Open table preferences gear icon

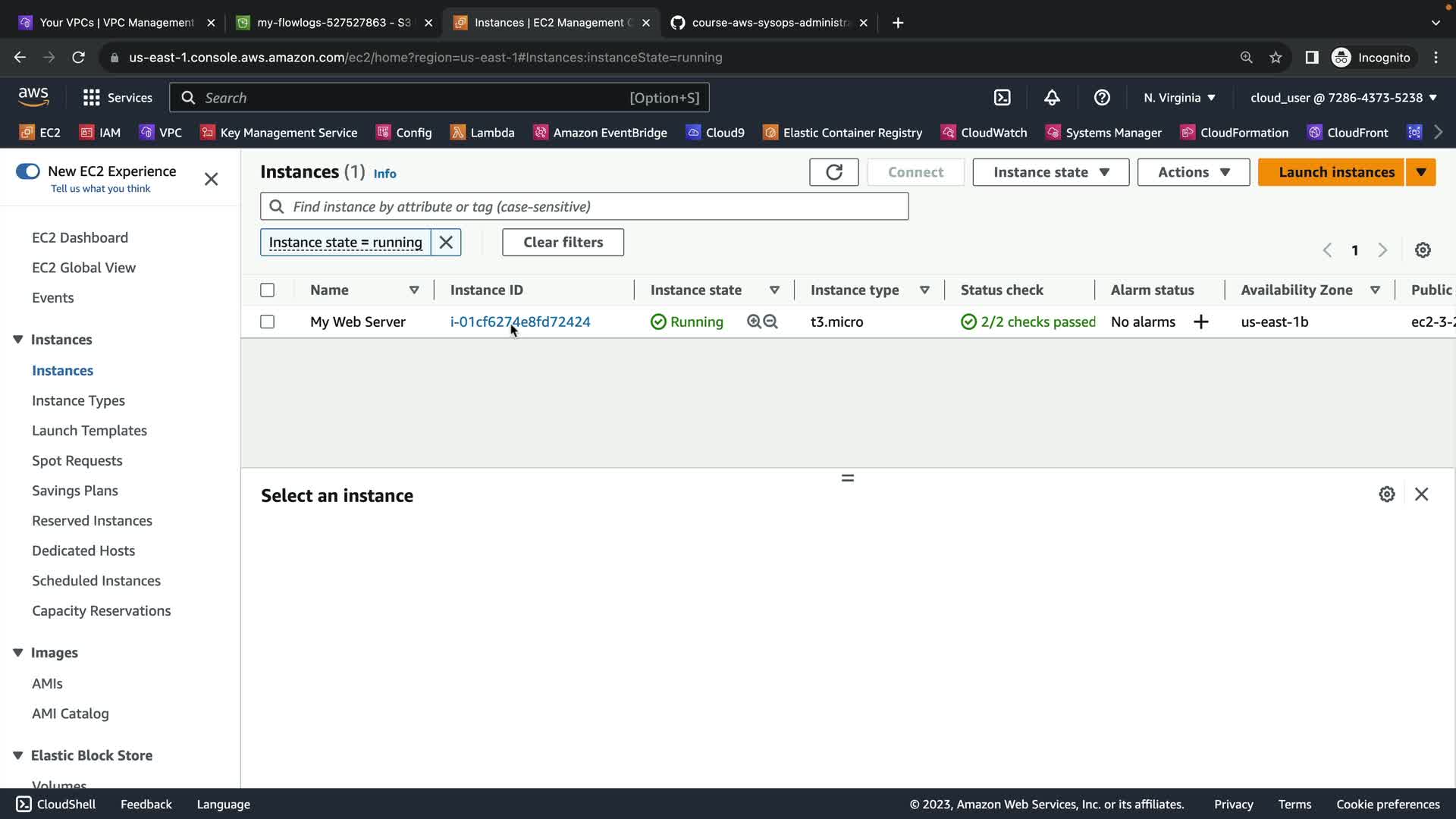pyautogui.click(x=1423, y=250)
